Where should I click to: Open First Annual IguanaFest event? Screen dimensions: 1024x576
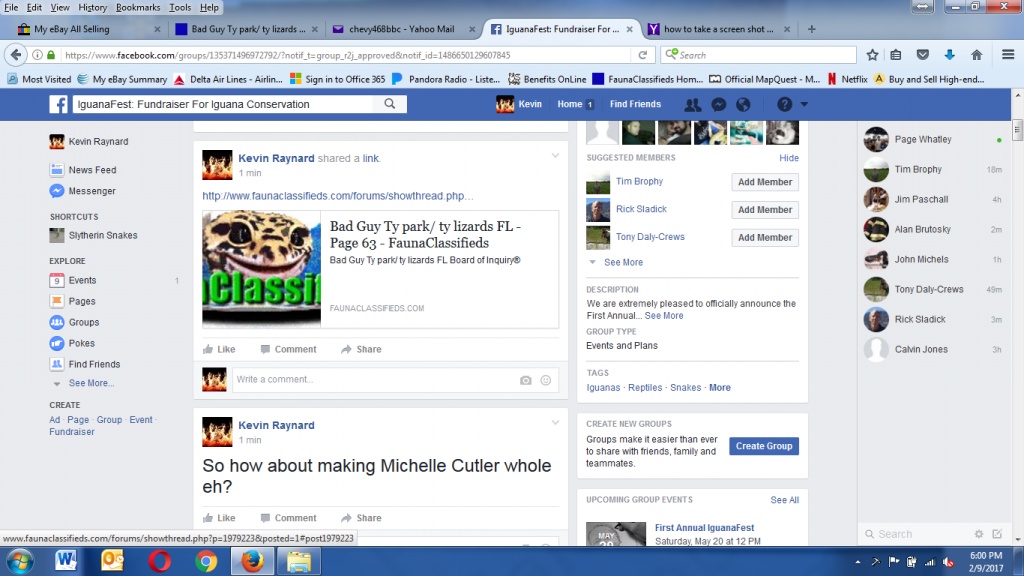(x=704, y=528)
